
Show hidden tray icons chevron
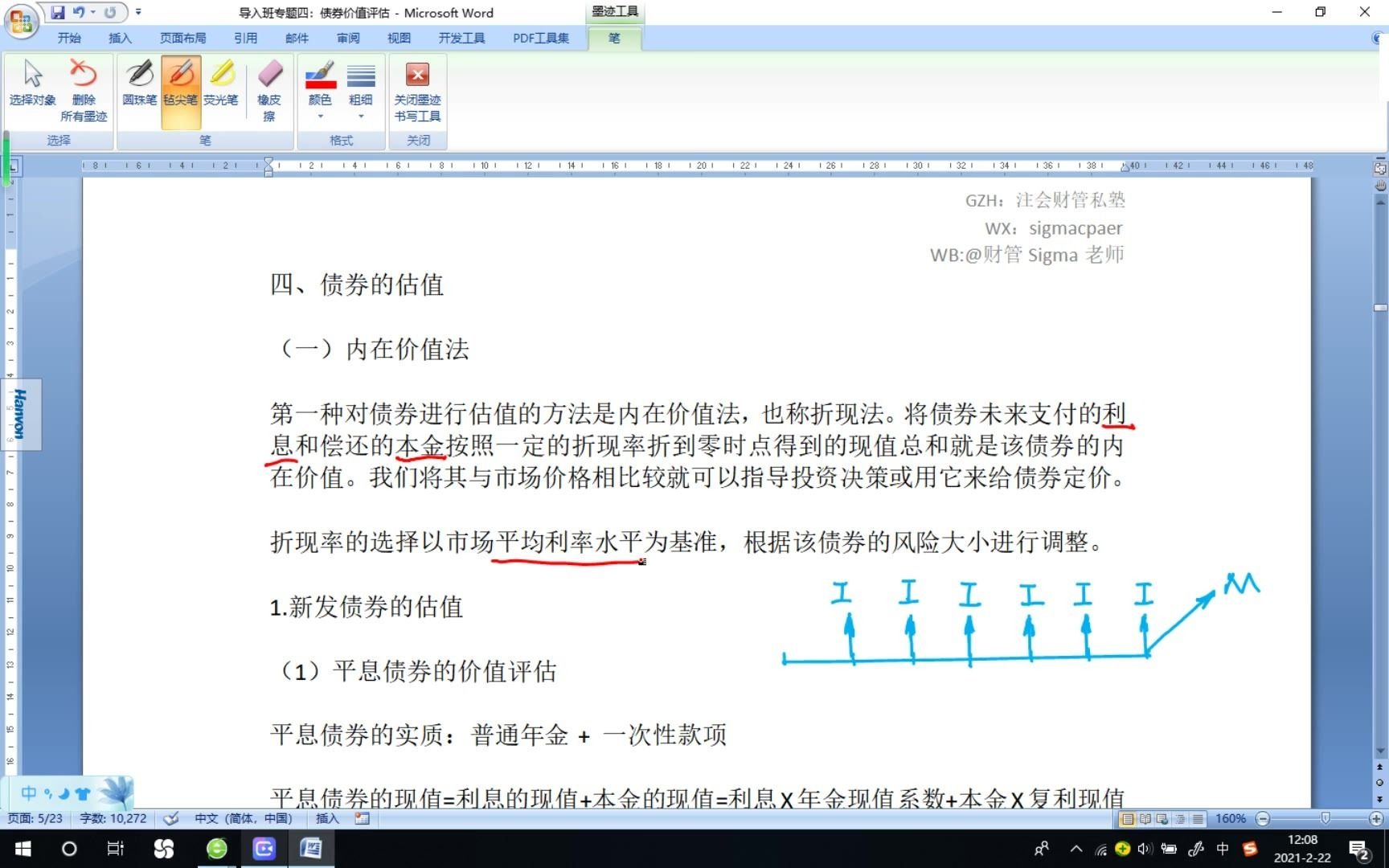[1076, 849]
